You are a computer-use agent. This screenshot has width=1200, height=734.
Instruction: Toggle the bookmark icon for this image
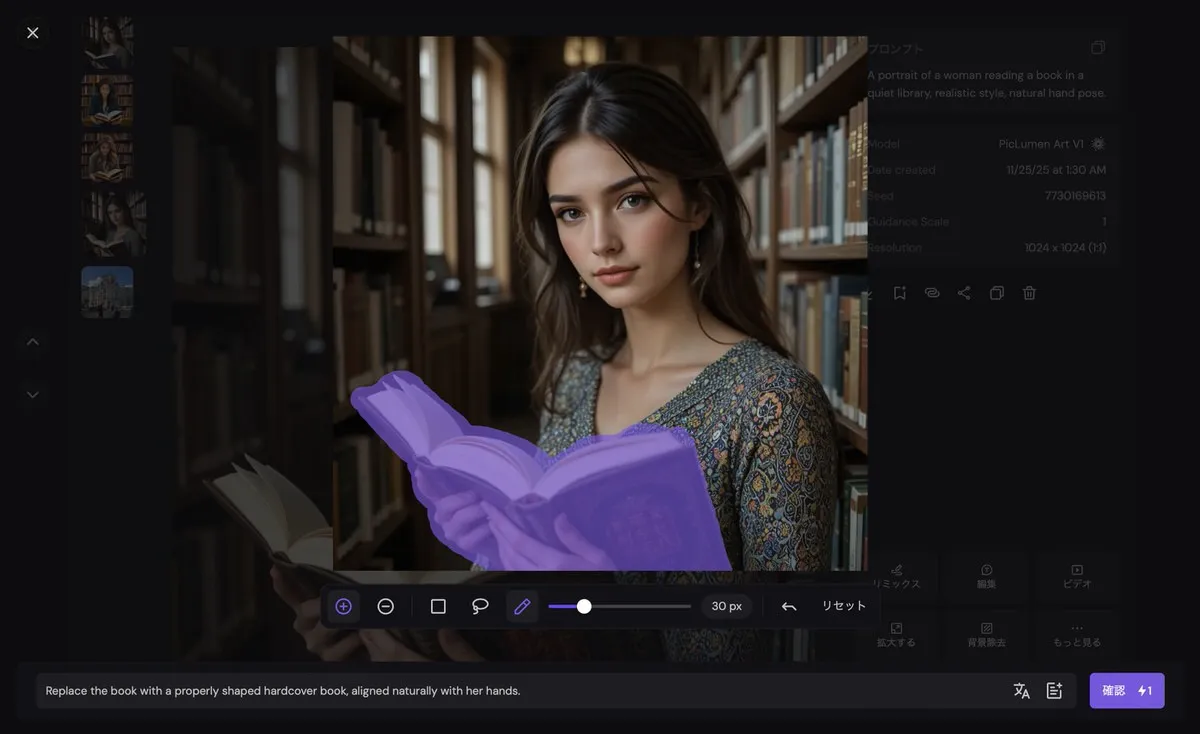pyautogui.click(x=900, y=293)
